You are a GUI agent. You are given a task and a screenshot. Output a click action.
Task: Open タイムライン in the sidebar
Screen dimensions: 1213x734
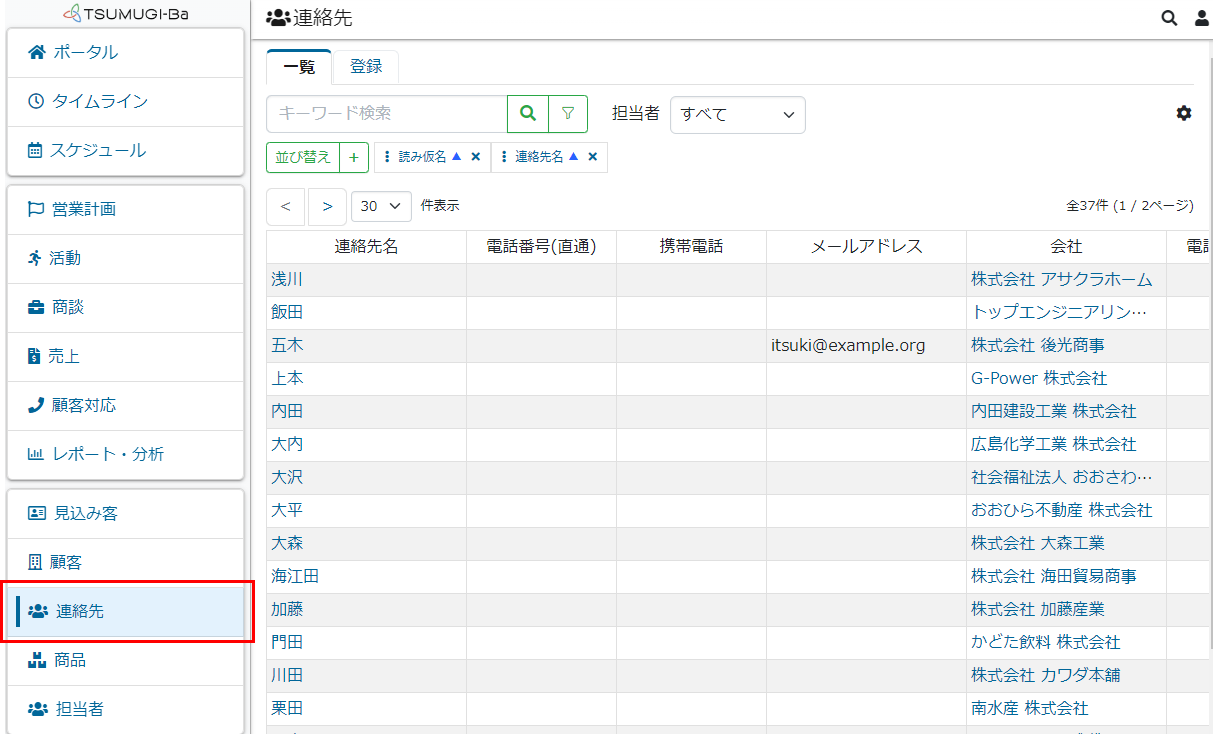[125, 102]
